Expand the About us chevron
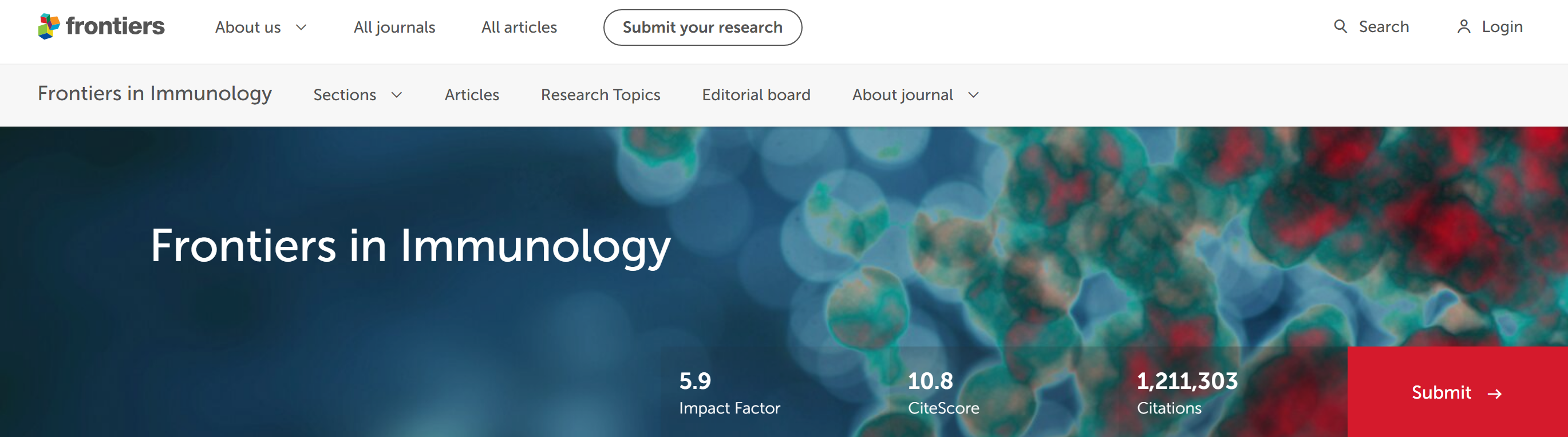The width and height of the screenshot is (1568, 437). click(x=301, y=27)
